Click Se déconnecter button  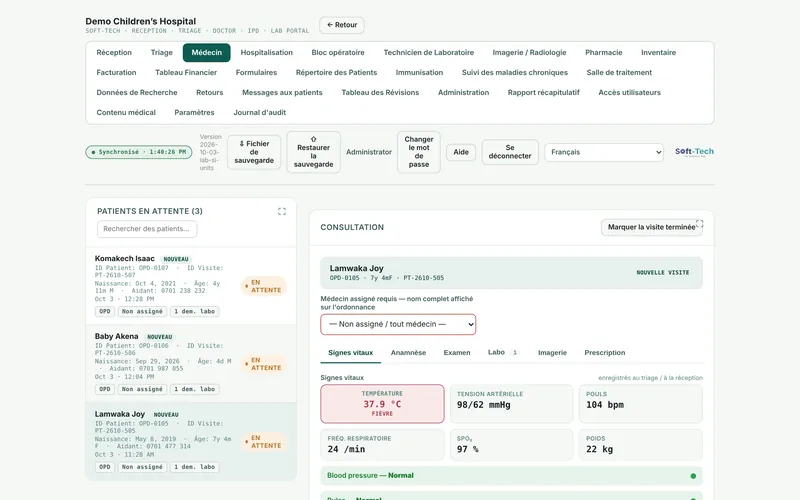point(510,152)
